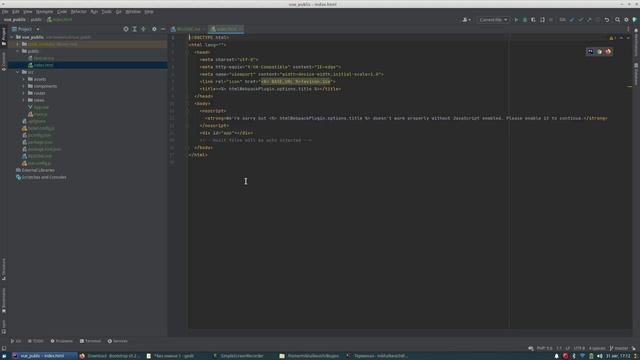Expand the components folder
The image size is (640, 360).
click(24, 86)
